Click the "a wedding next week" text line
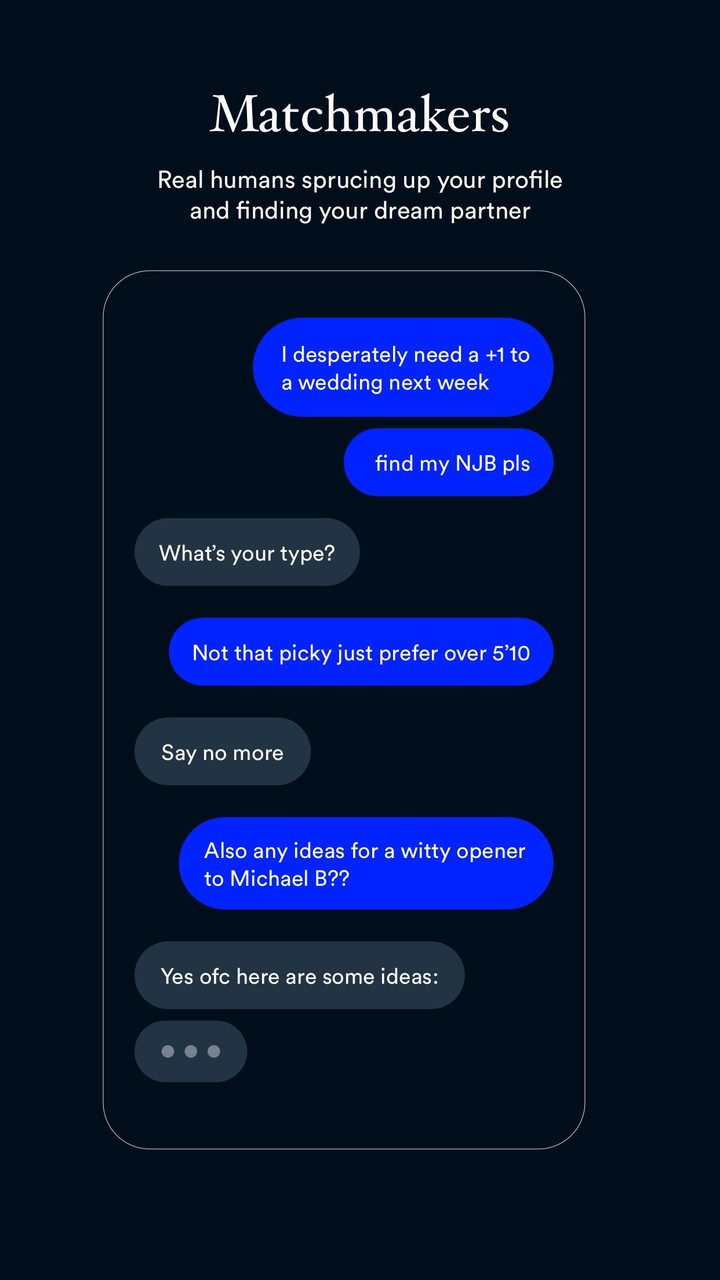This screenshot has height=1280, width=720. pyautogui.click(x=385, y=382)
